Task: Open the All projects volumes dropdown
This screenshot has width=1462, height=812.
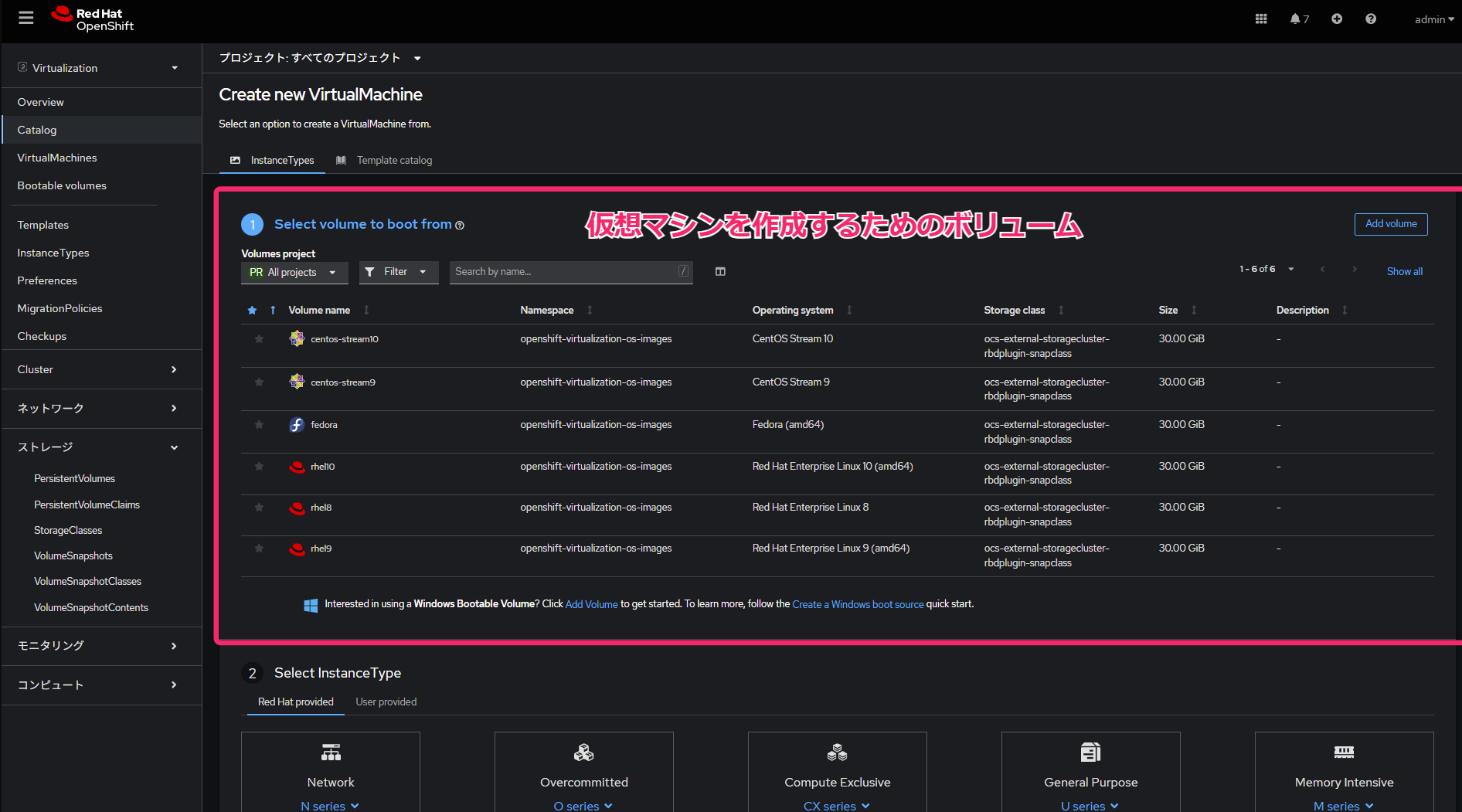Action: point(294,272)
